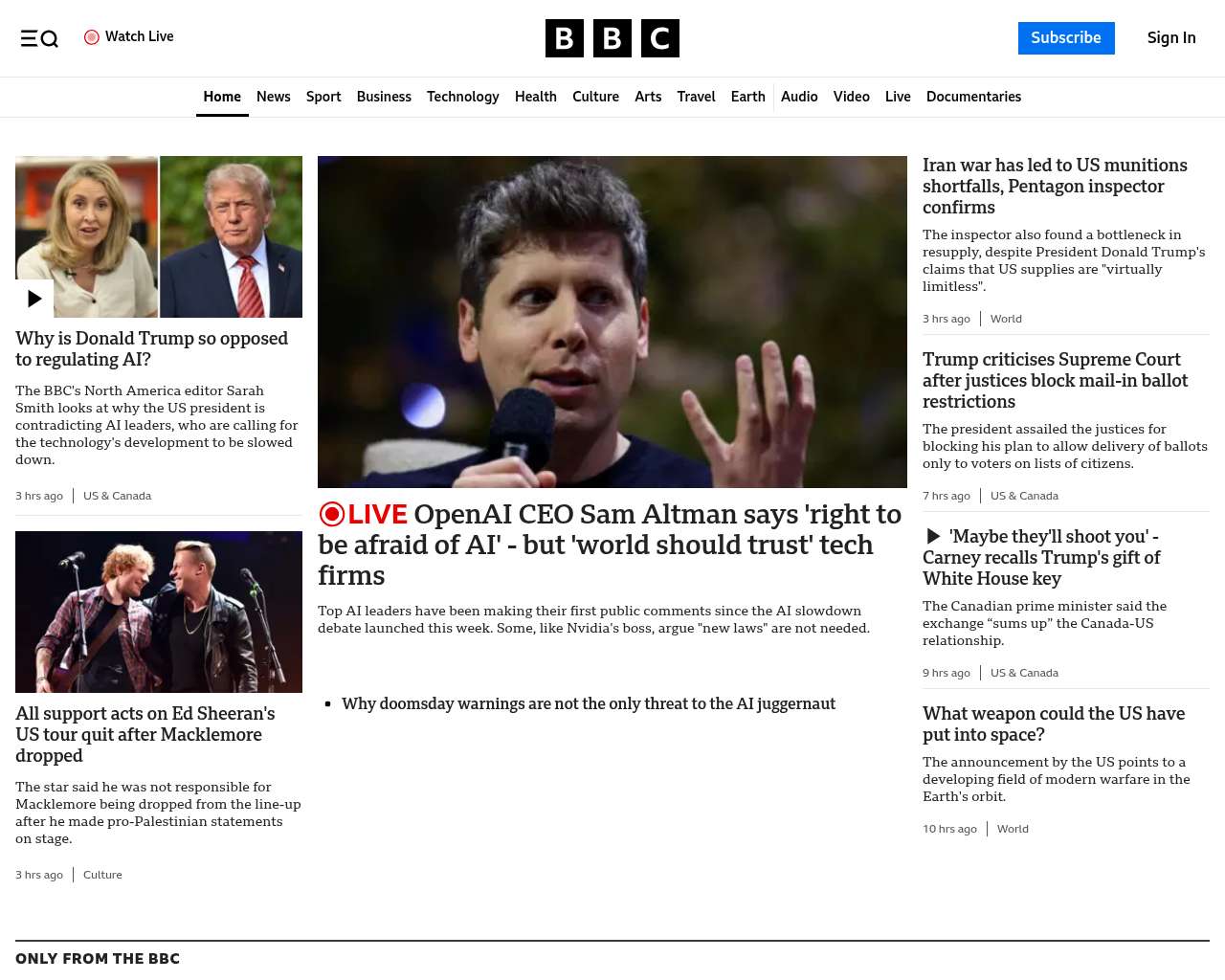Click play icon beside Carney headline

[x=933, y=536]
